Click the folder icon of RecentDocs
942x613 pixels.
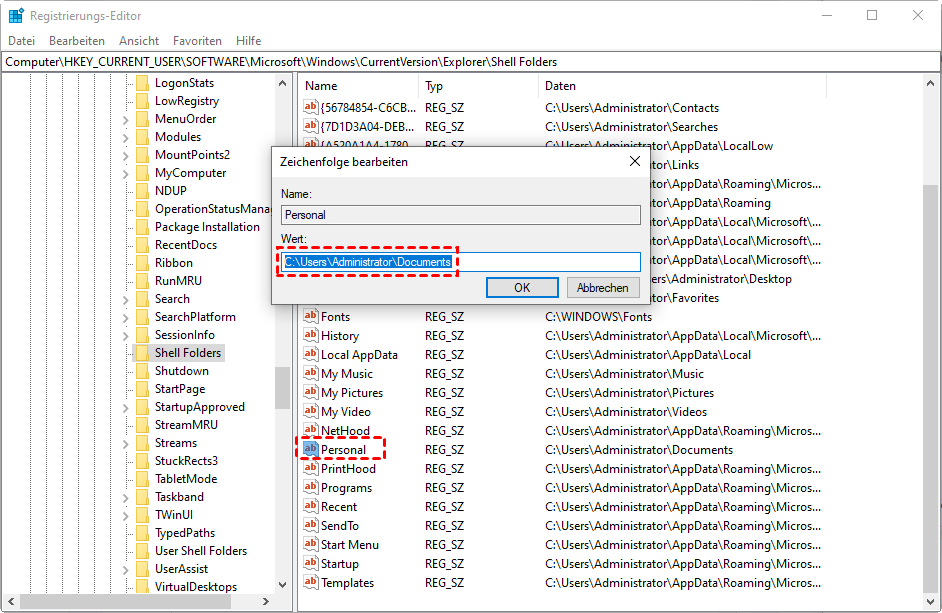click(142, 245)
